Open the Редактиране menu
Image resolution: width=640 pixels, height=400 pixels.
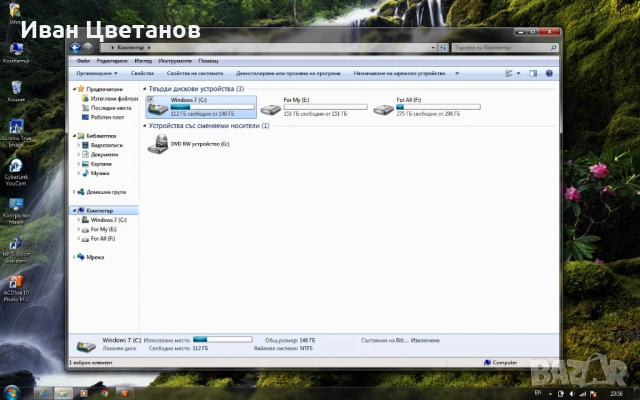[x=112, y=61]
